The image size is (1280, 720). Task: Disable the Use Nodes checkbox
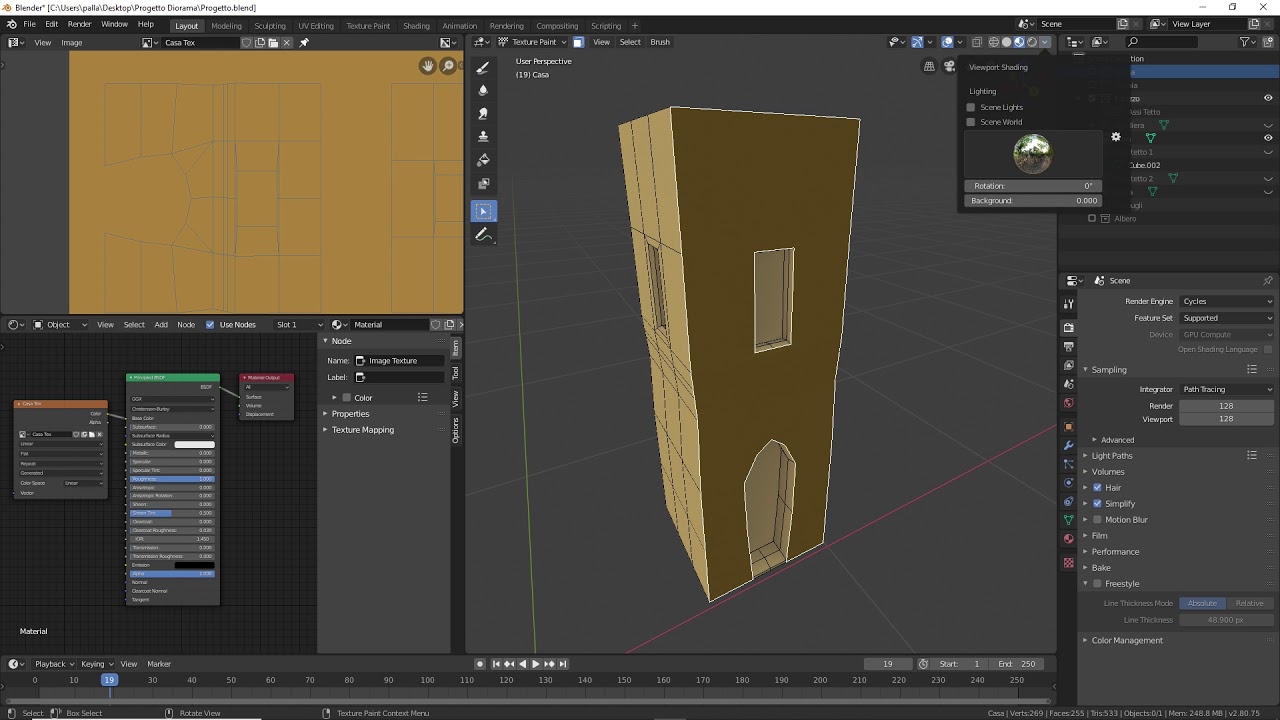(210, 324)
